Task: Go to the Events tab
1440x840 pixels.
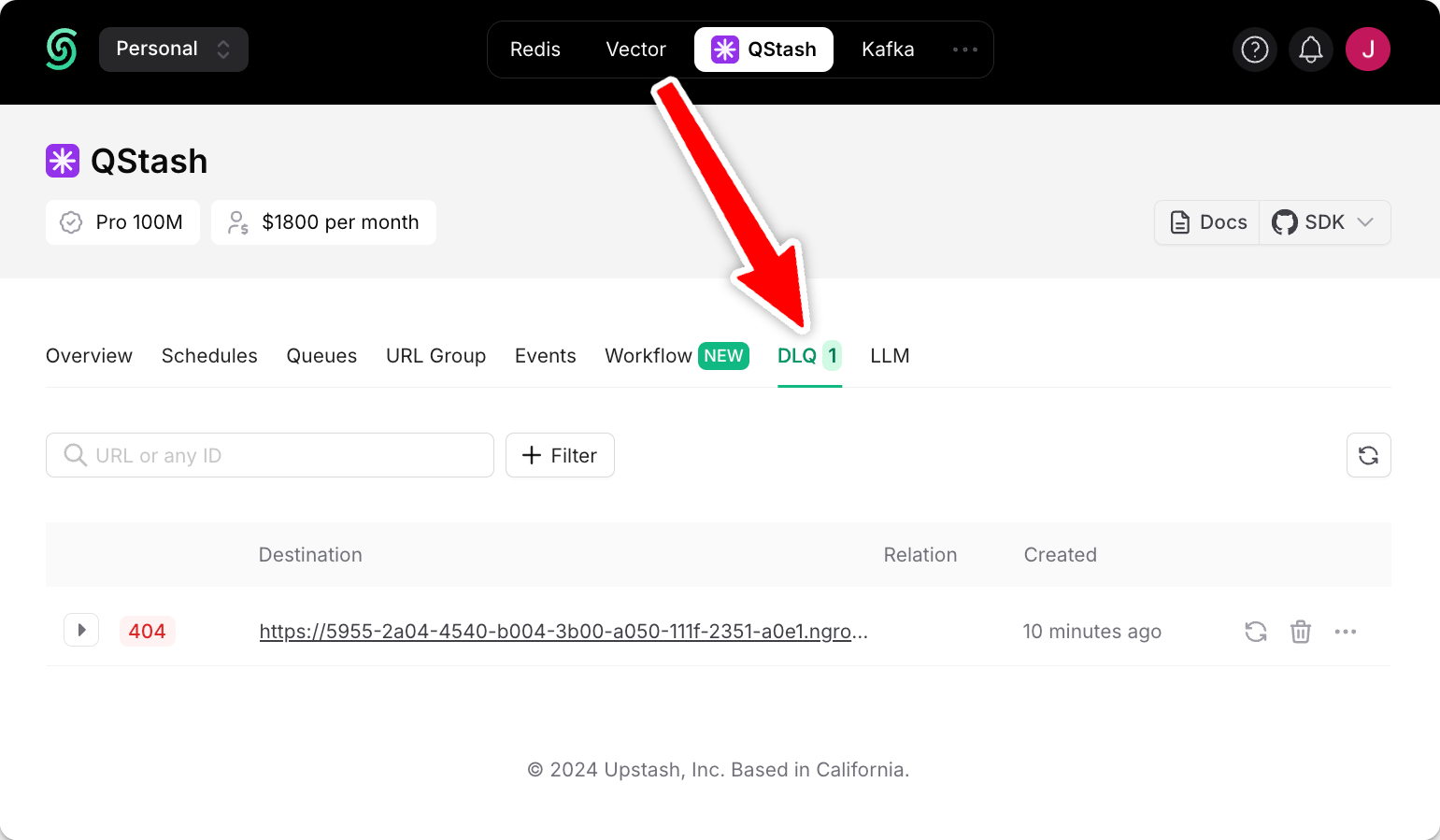Action: 546,356
